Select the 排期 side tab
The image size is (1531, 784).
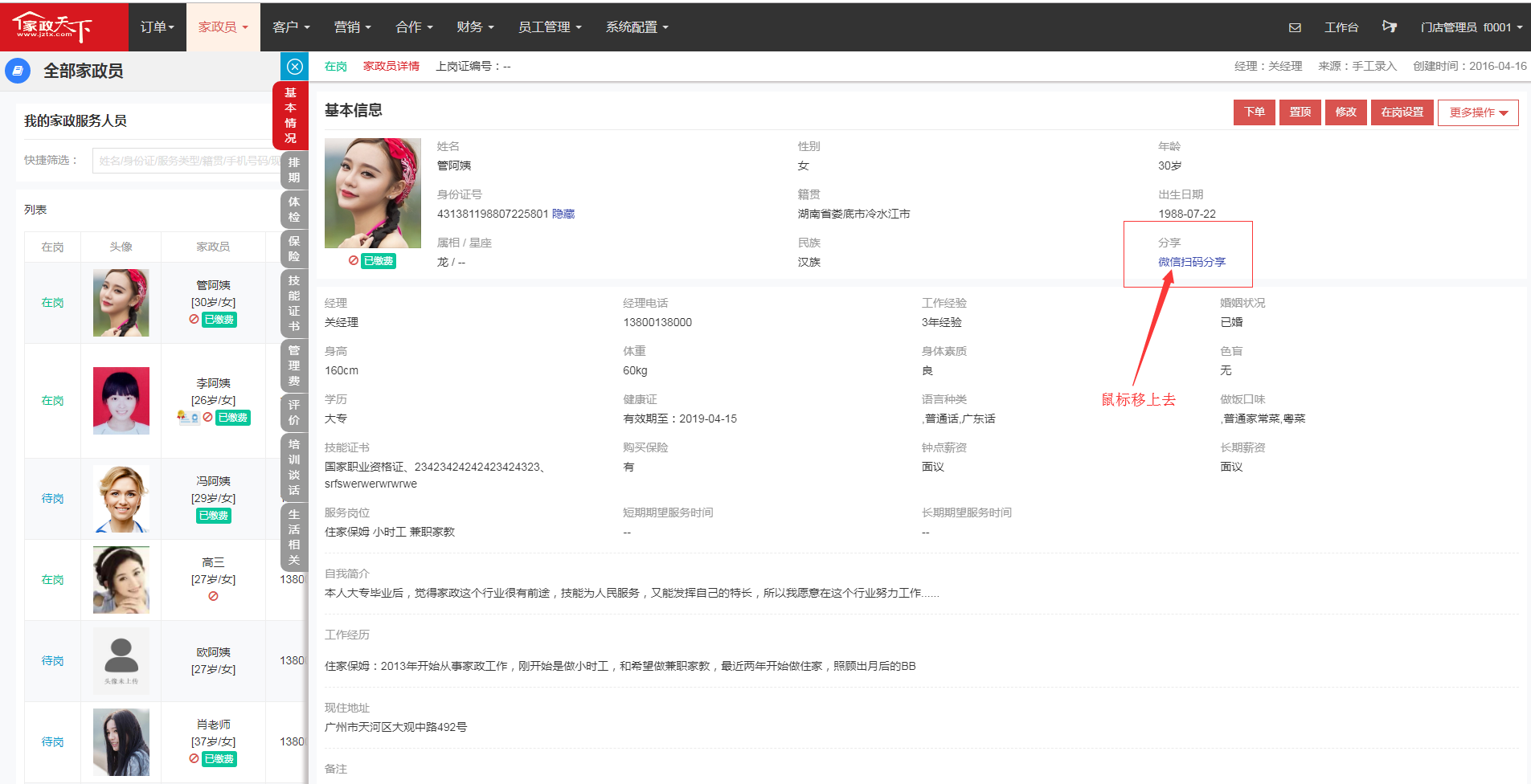[294, 170]
